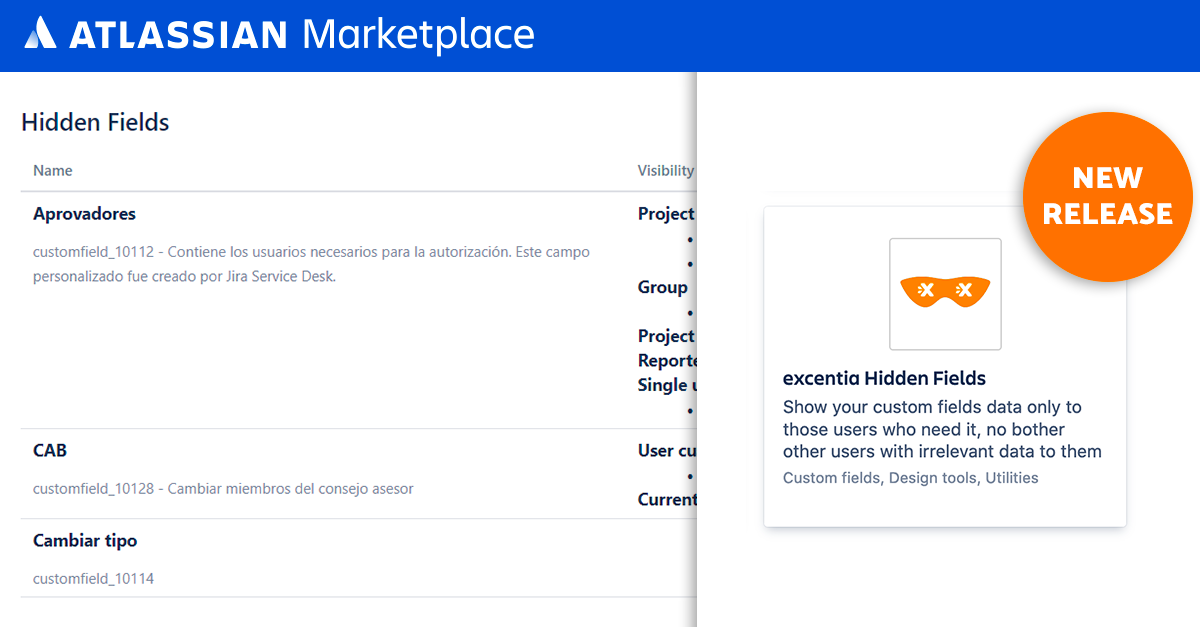Click the Atlassian triangle logo icon
This screenshot has width=1200, height=627.
(41, 35)
